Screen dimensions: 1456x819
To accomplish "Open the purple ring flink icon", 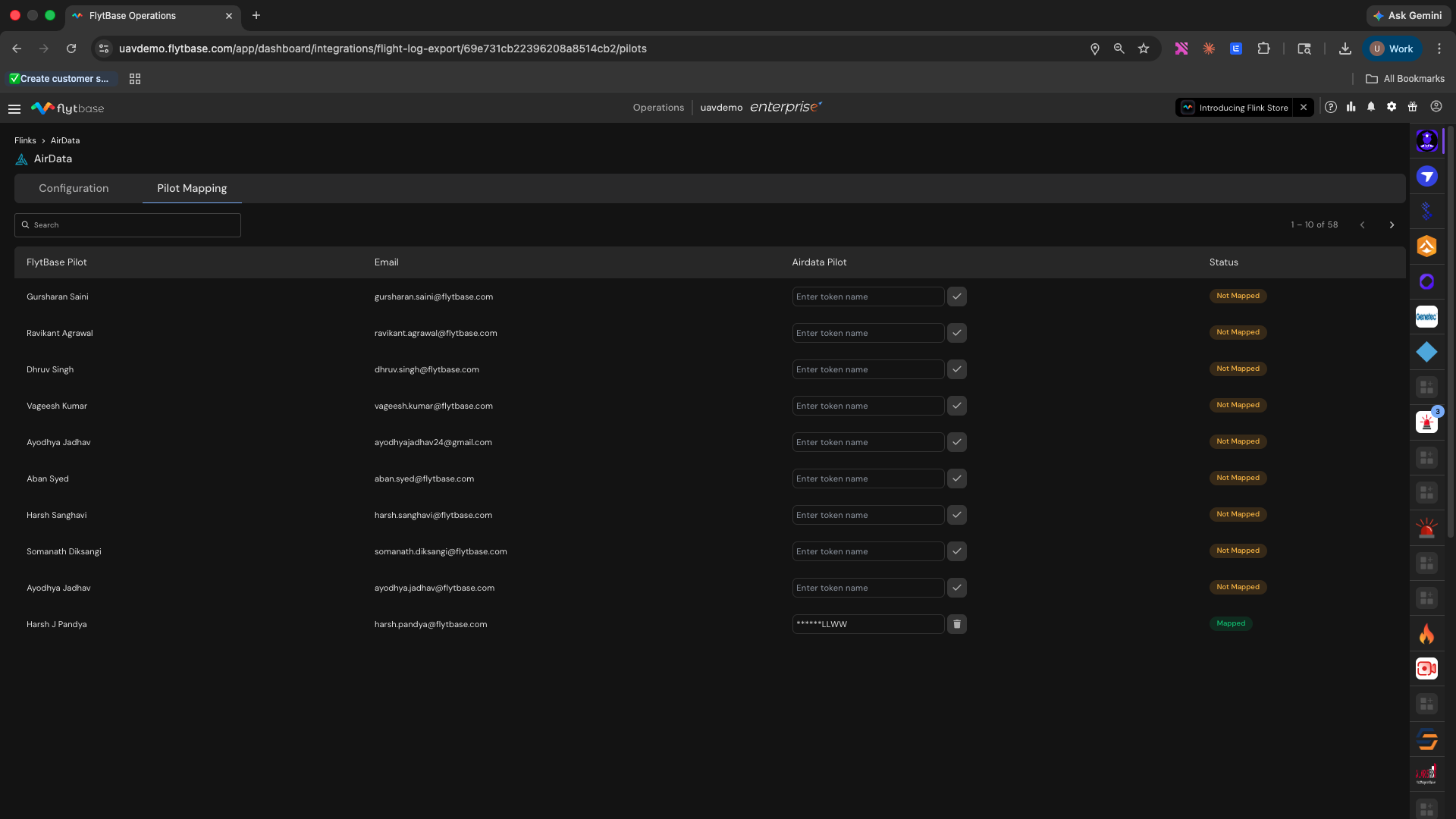I will 1426,282.
